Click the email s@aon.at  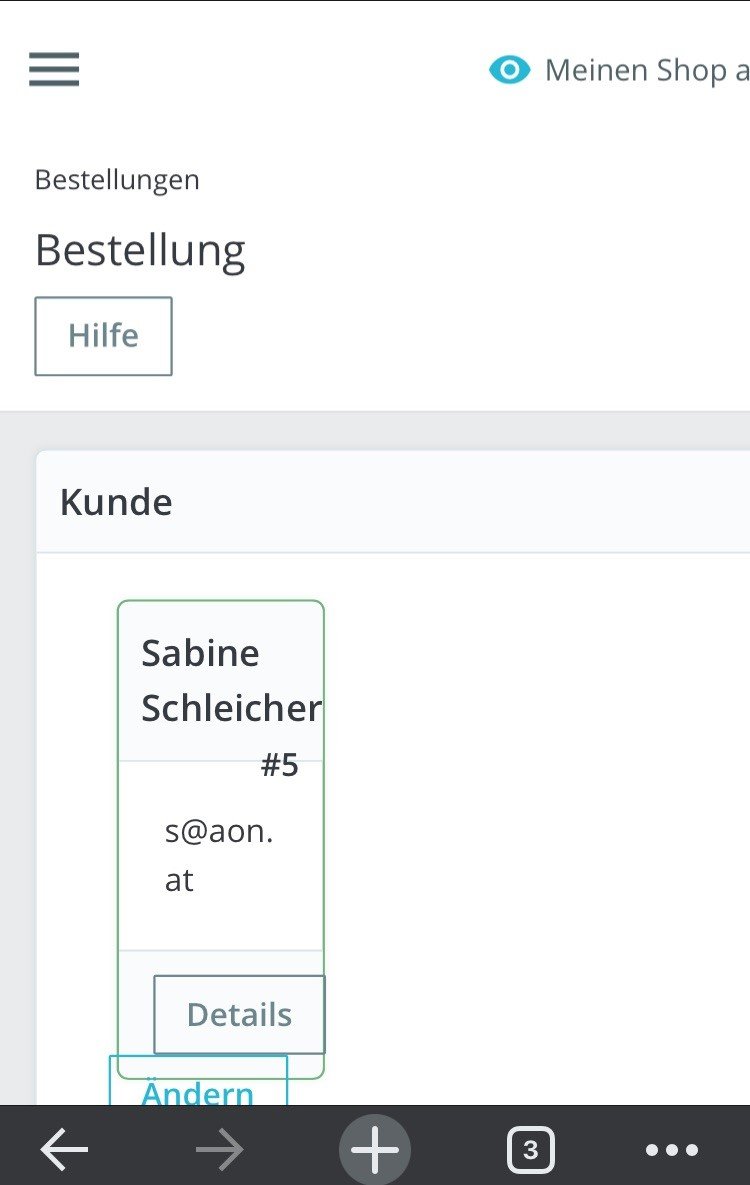pos(218,856)
